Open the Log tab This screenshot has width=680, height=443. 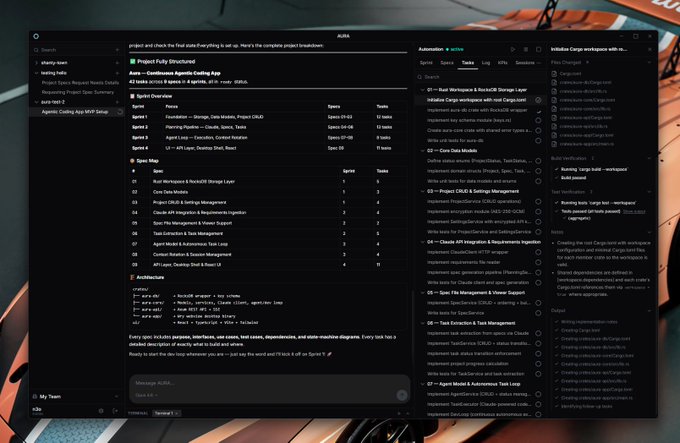[x=486, y=62]
